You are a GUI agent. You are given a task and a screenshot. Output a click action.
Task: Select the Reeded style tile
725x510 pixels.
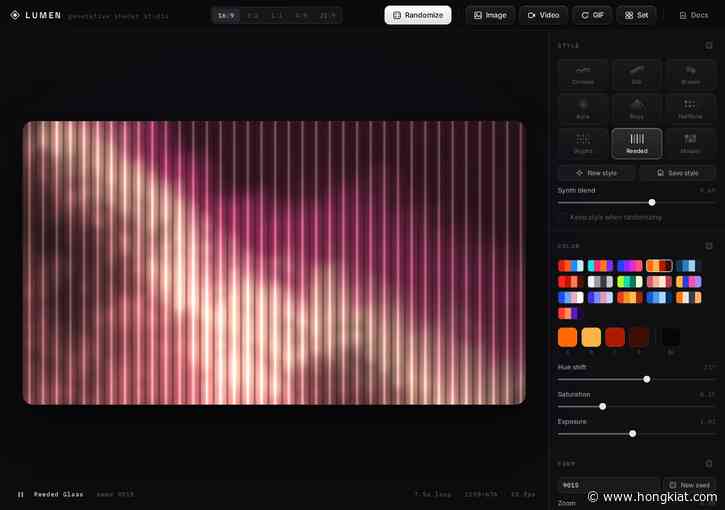point(637,143)
